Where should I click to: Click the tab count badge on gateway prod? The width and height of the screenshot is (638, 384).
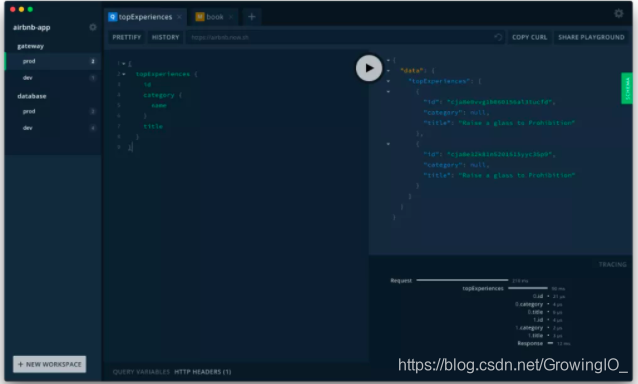pyautogui.click(x=93, y=61)
